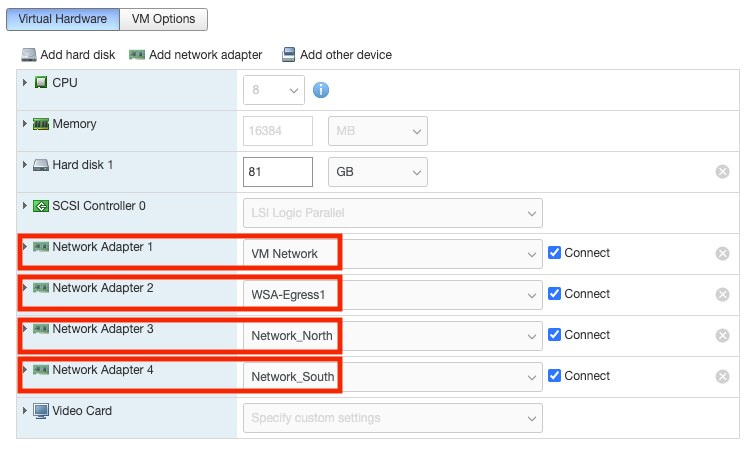Click the Add network adapter icon
This screenshot has width=749, height=450.
coord(137,55)
